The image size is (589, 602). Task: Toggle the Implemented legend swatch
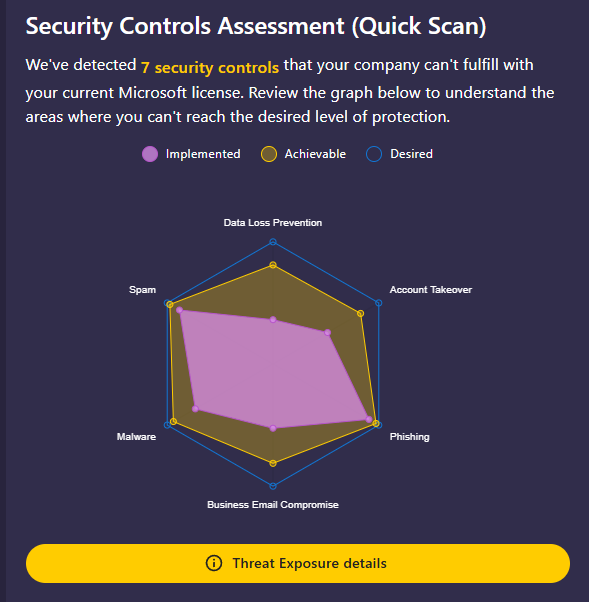150,154
